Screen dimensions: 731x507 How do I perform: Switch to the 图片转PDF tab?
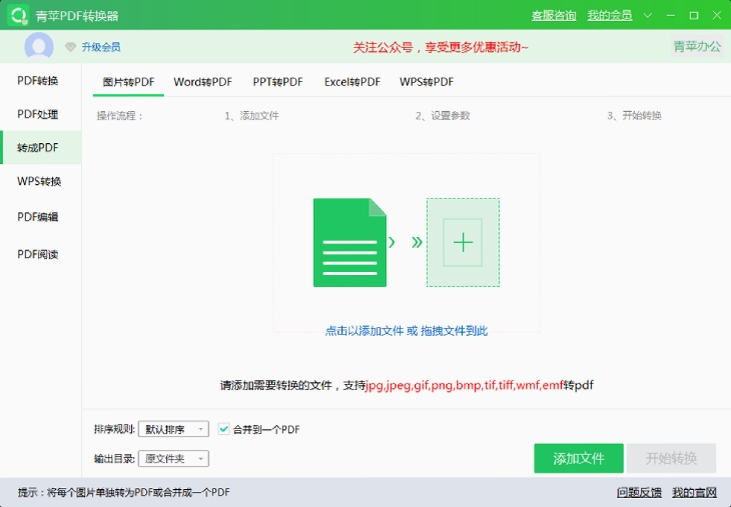click(128, 82)
